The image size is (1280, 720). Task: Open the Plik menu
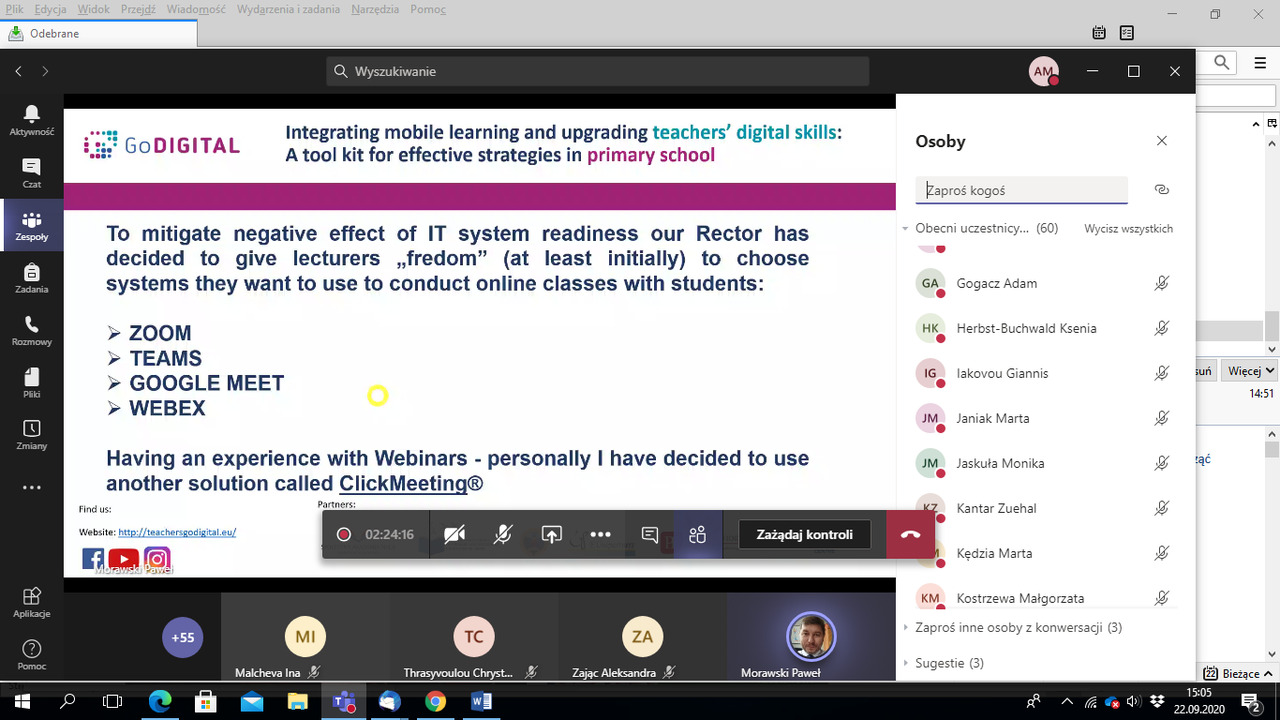coord(15,9)
